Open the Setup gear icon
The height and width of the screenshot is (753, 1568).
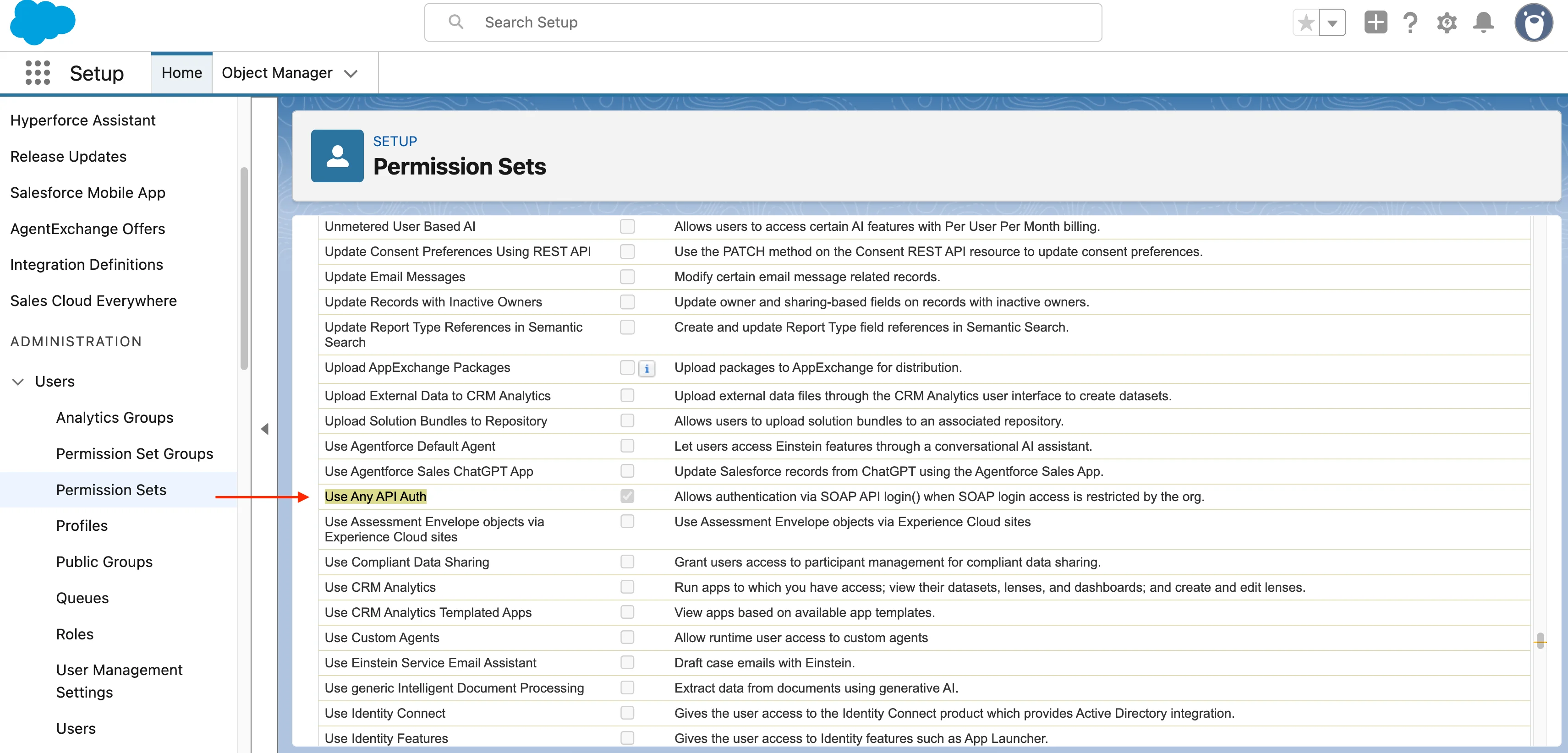[x=1447, y=23]
